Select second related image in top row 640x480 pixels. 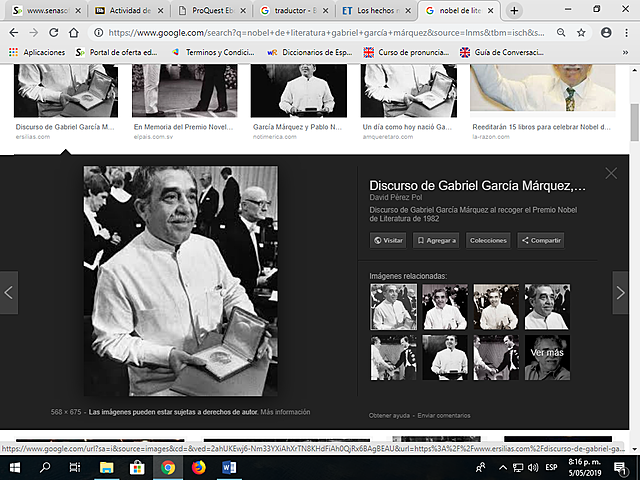click(x=445, y=307)
